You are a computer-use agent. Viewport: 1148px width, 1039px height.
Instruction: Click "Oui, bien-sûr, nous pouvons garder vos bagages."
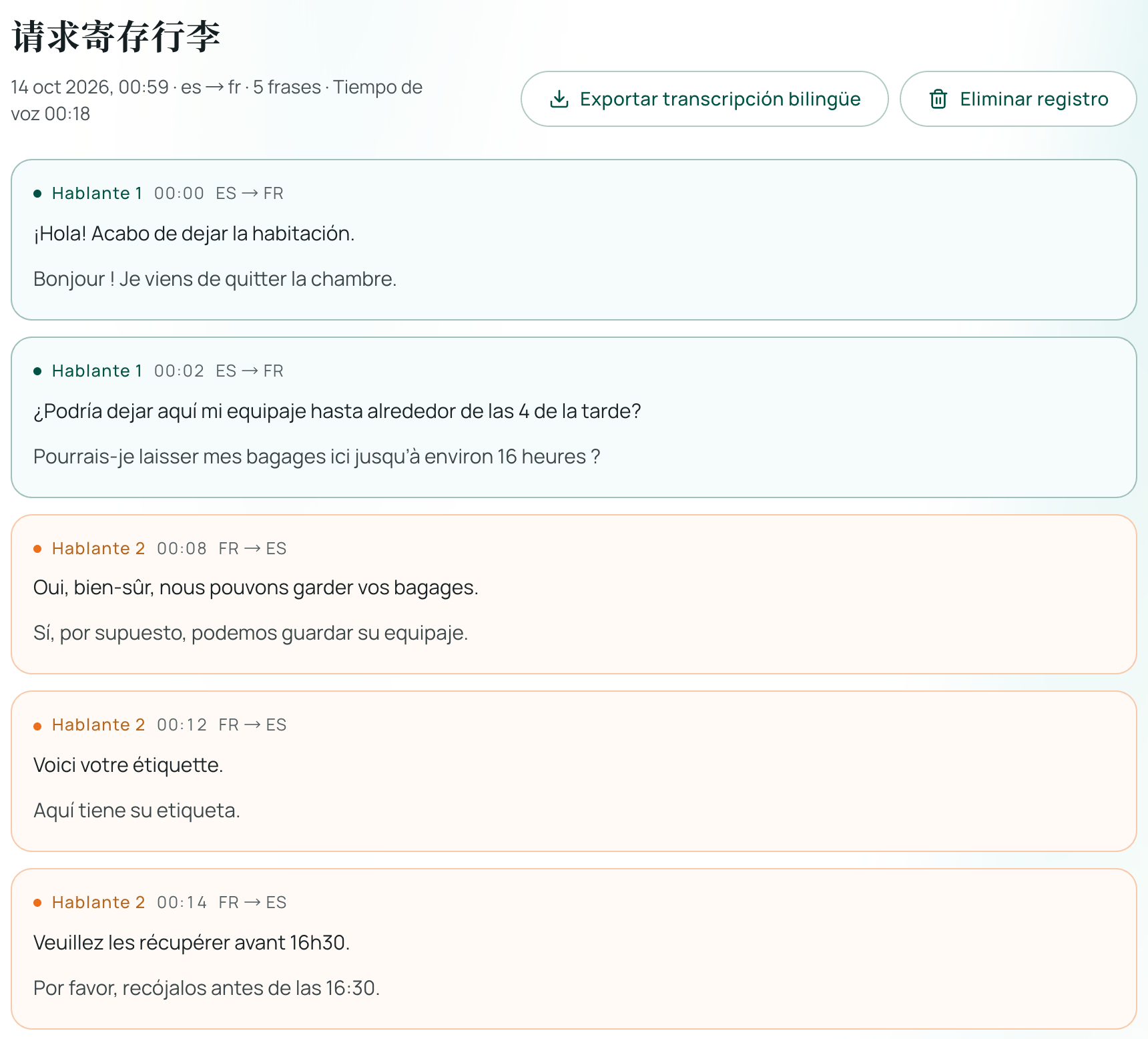[256, 588]
